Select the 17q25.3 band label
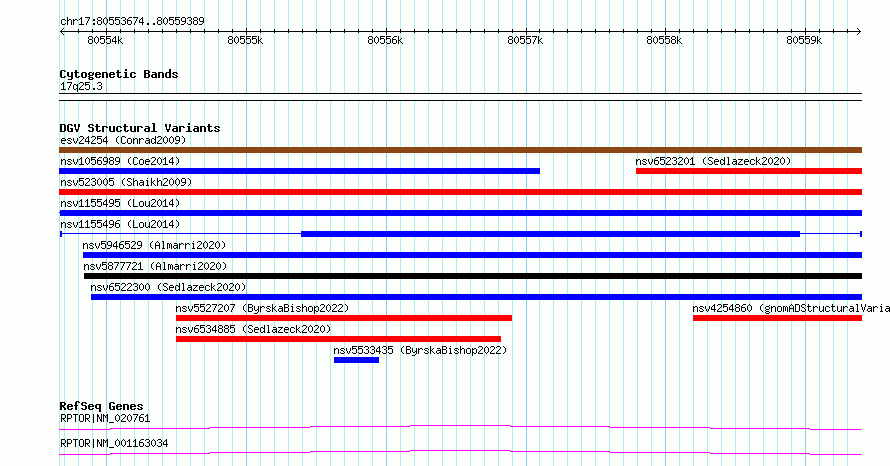890x466 pixels. pyautogui.click(x=81, y=86)
